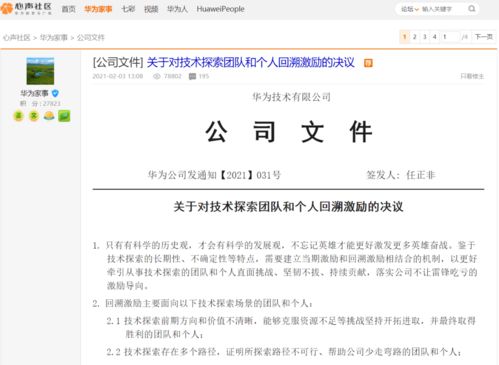Open the HuaweiPeople nav item

tap(220, 9)
